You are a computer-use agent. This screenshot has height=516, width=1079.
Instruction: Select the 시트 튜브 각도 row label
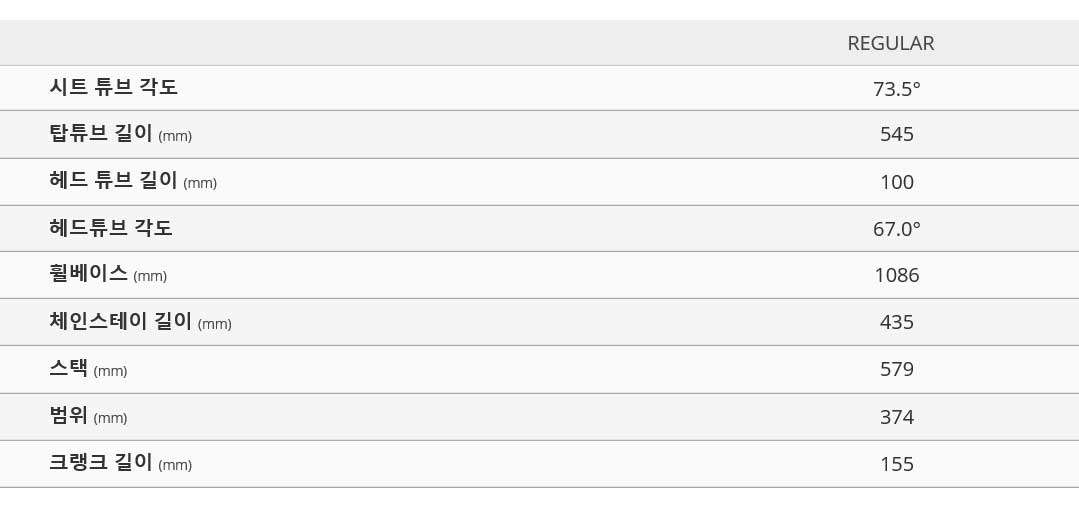point(114,87)
